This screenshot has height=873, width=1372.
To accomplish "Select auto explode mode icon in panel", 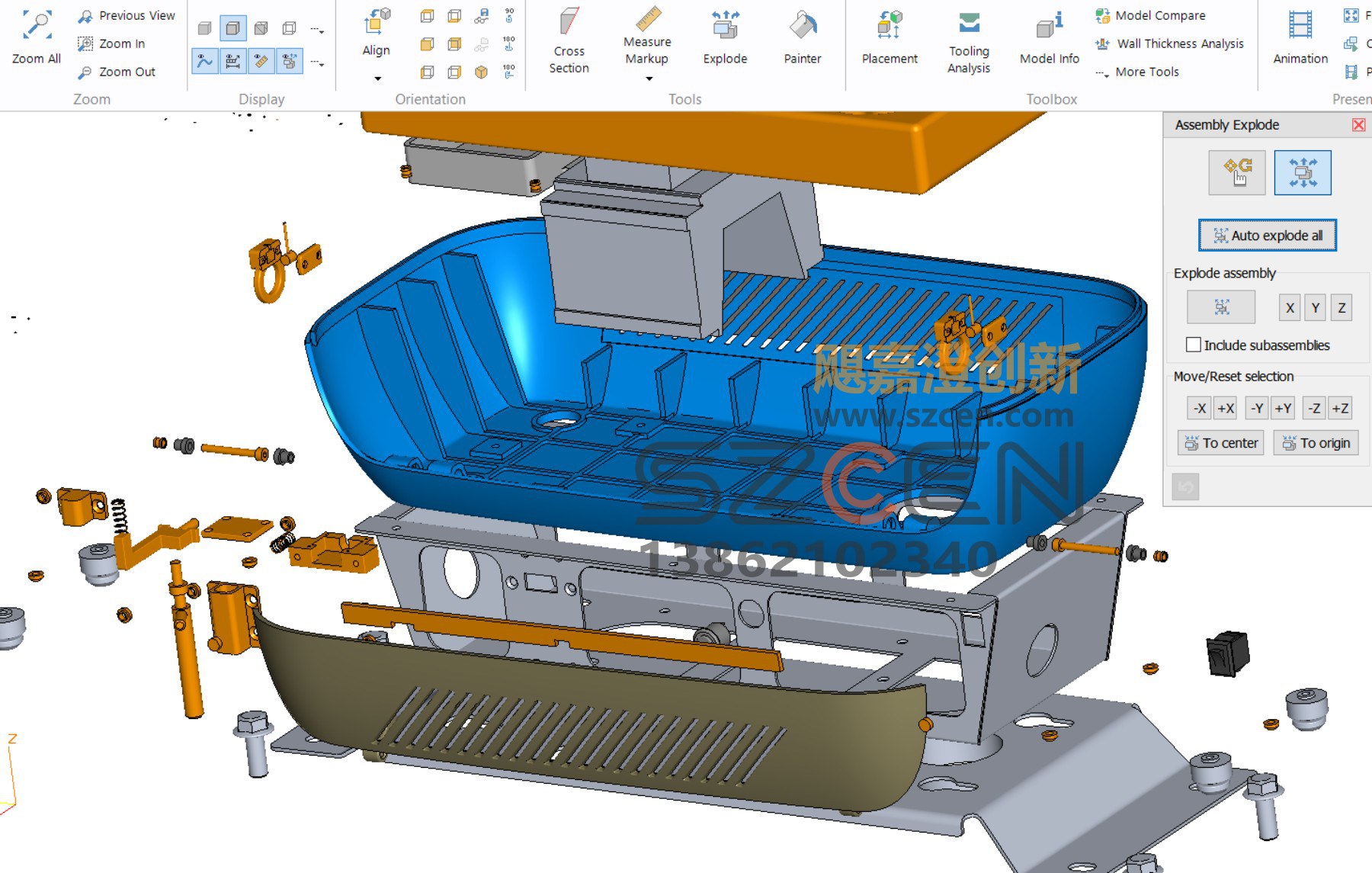I will coord(1303,172).
